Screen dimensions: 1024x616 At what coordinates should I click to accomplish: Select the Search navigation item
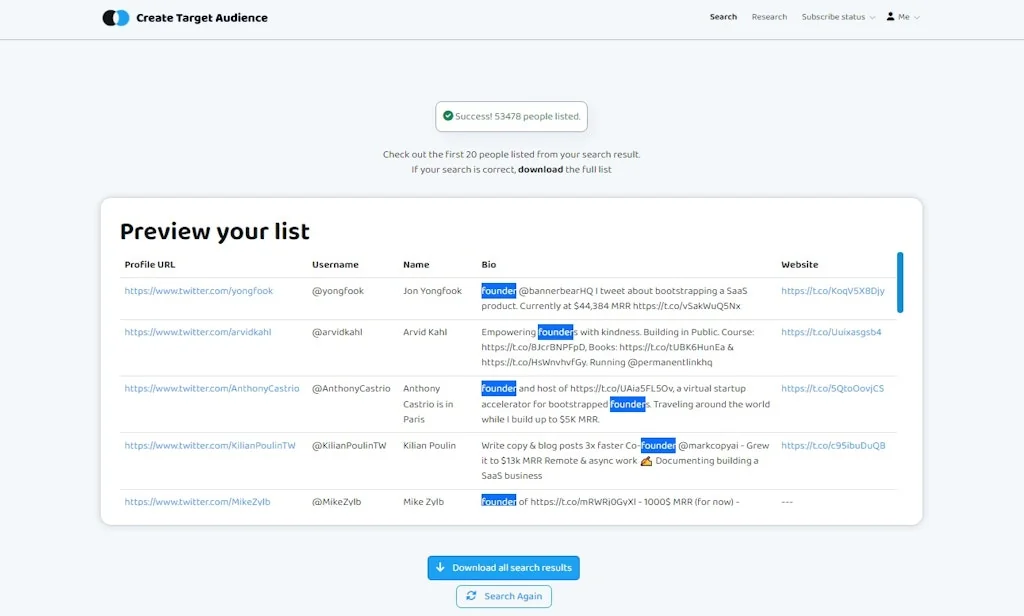tap(723, 16)
